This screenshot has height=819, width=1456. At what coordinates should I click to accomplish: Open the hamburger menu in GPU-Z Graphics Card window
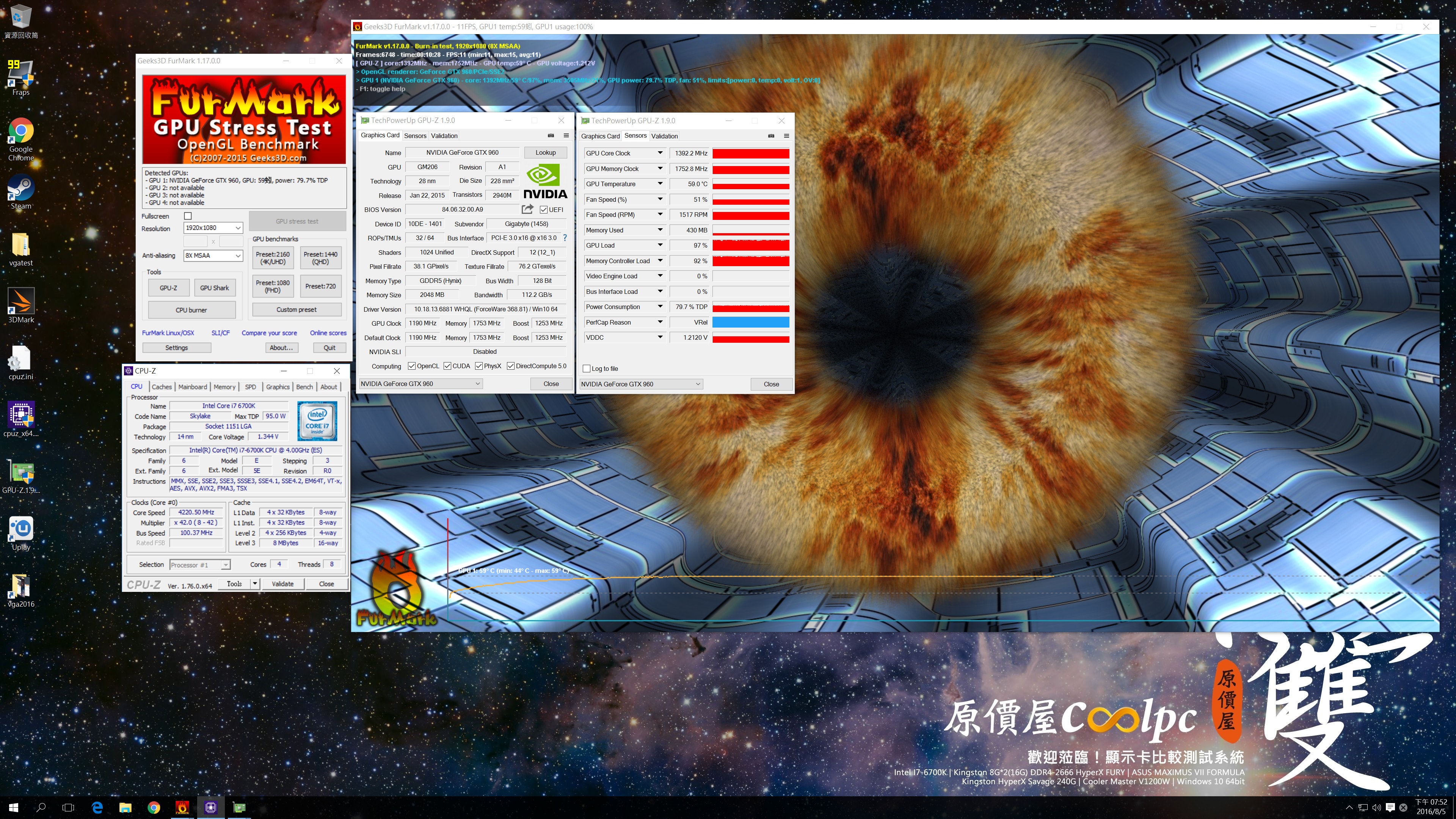coord(566,136)
